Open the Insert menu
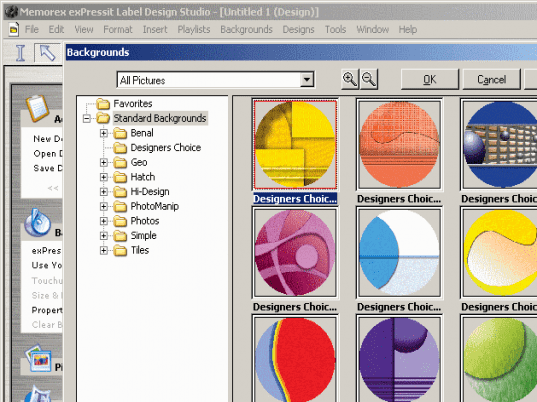Image resolution: width=537 pixels, height=402 pixels. point(155,29)
